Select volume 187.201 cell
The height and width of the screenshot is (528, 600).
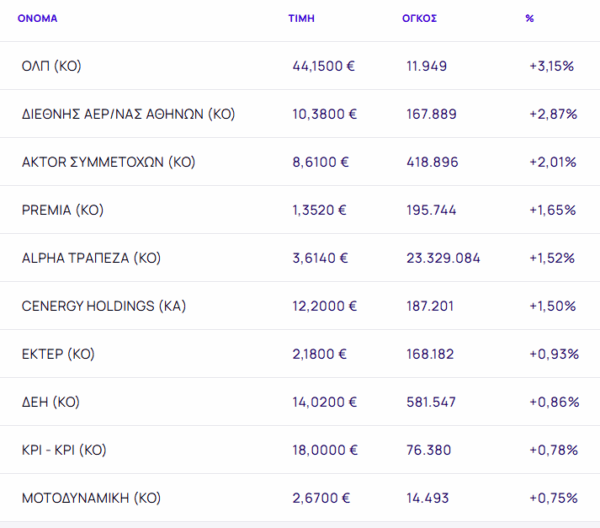(x=430, y=306)
